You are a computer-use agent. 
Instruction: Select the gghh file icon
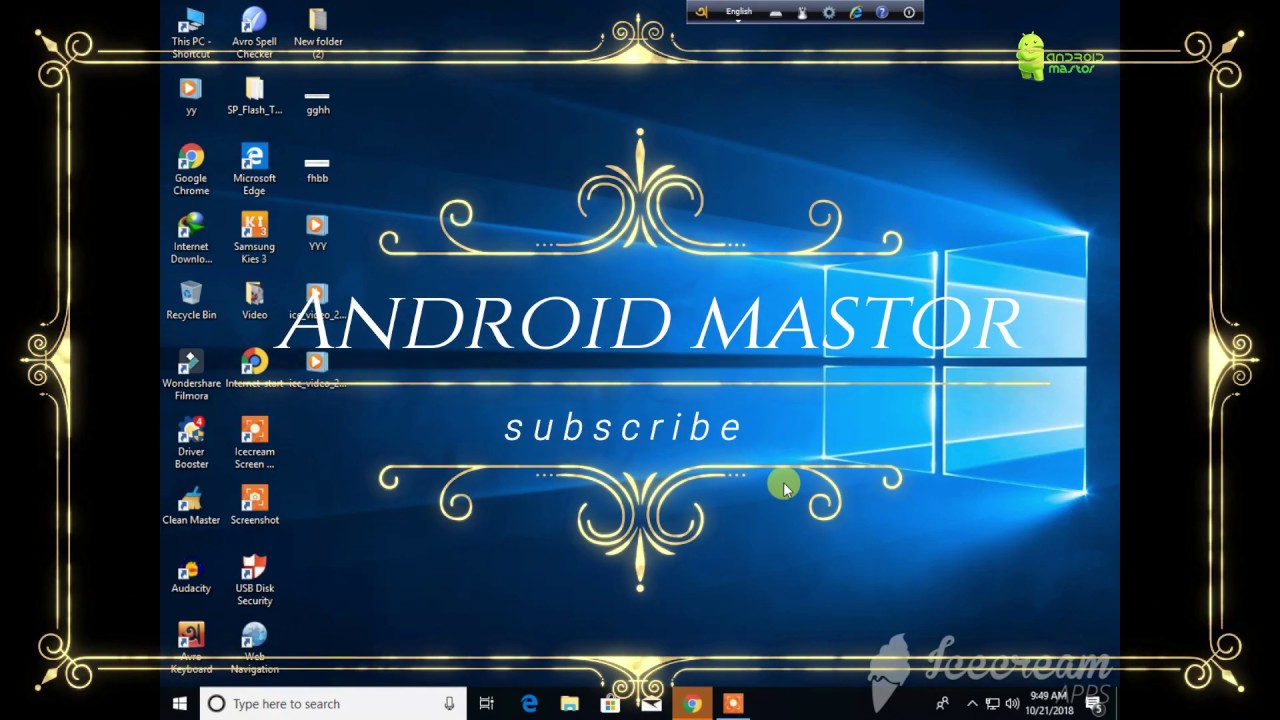[x=318, y=103]
